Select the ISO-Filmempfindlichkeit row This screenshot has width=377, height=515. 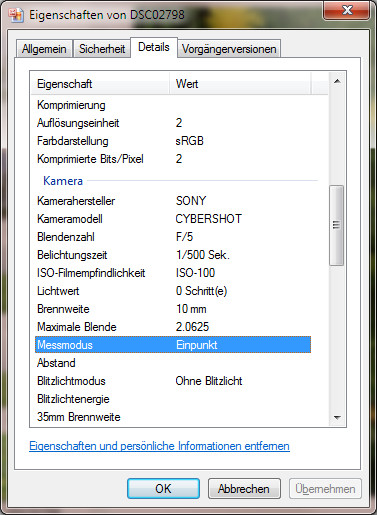pyautogui.click(x=173, y=273)
